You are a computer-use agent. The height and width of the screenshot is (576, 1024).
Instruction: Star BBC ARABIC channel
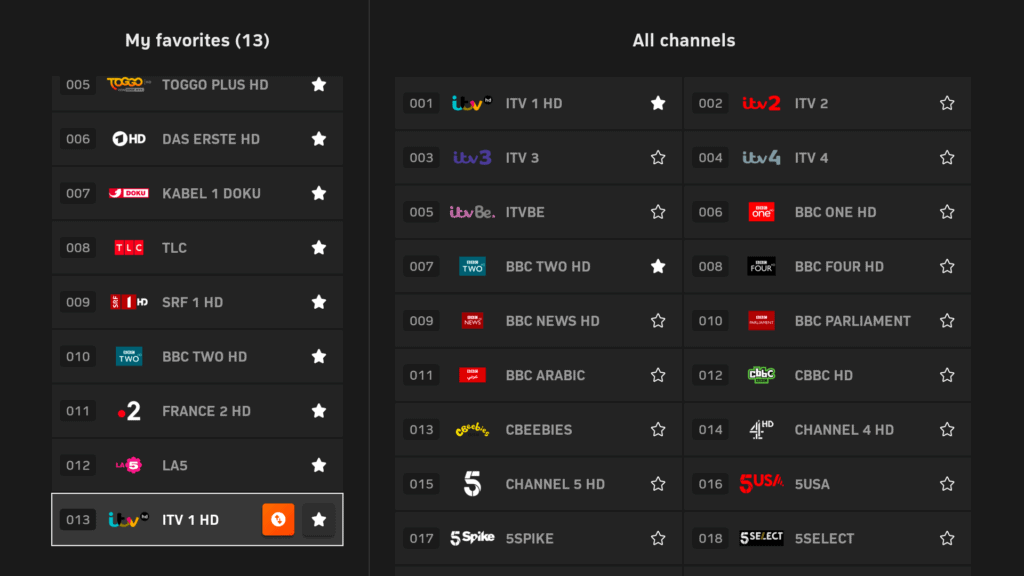click(658, 376)
